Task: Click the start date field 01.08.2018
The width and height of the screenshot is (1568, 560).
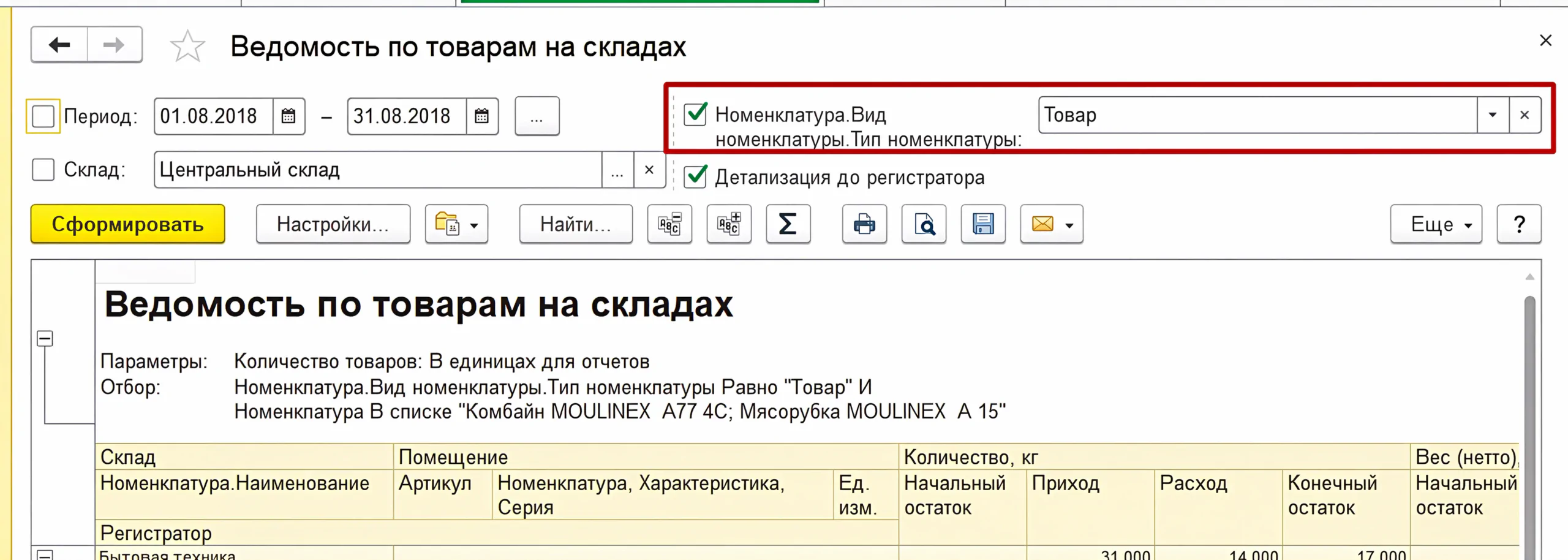Action: point(214,116)
